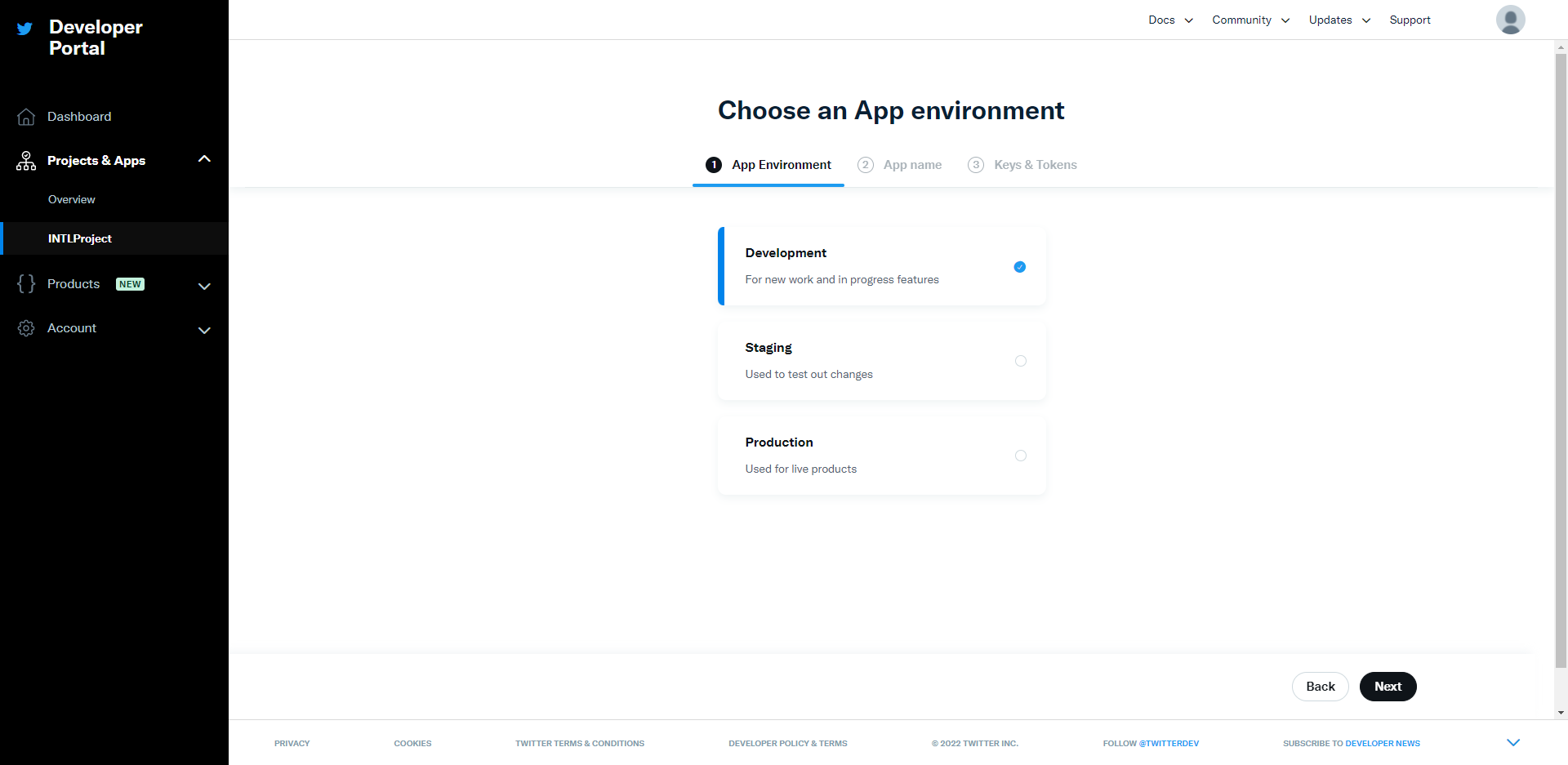Select INTLProject in the sidebar
Screen dimensions: 1568x765
click(x=79, y=238)
